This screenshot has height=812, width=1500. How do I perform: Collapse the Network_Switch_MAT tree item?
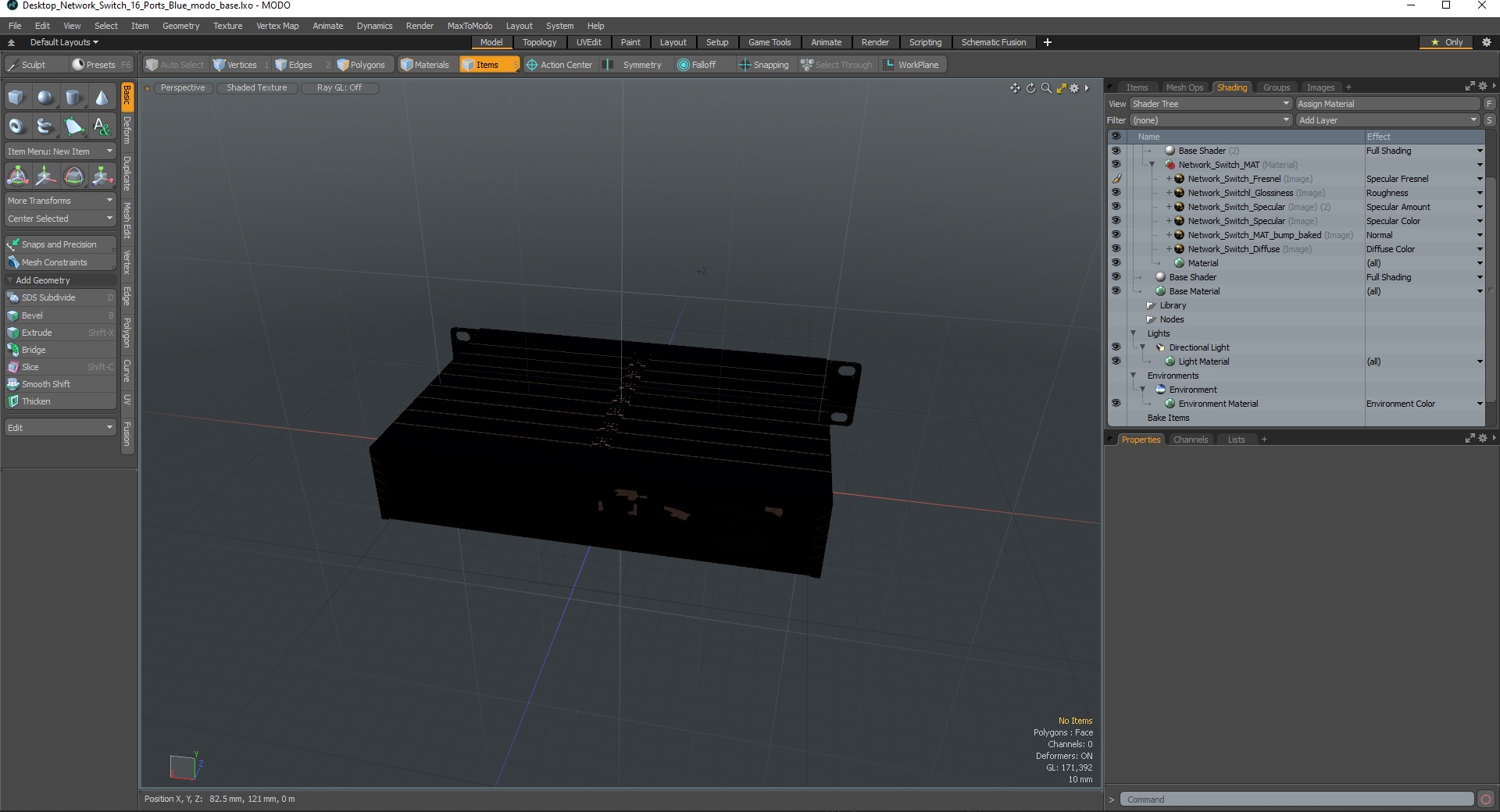tap(1152, 165)
